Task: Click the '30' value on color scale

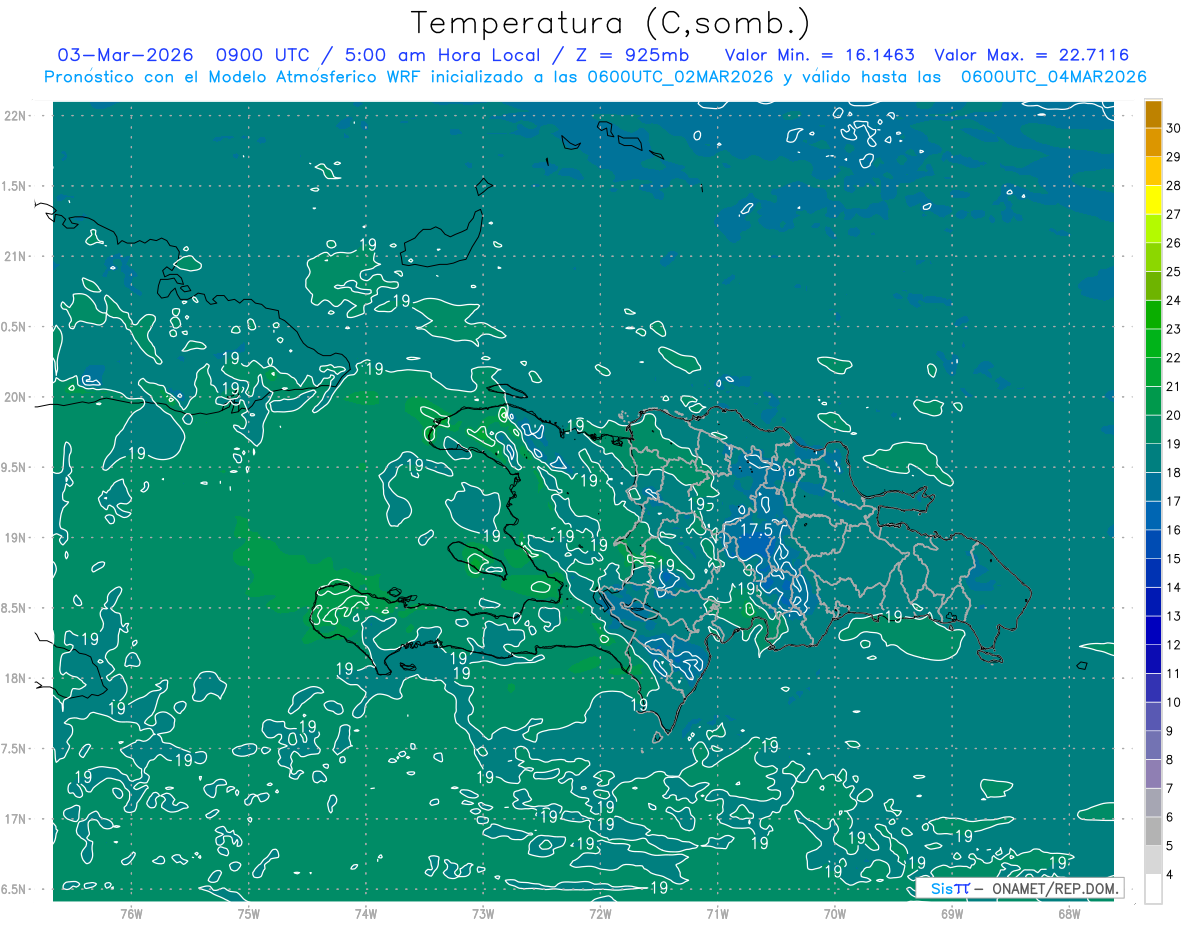Action: (1173, 128)
